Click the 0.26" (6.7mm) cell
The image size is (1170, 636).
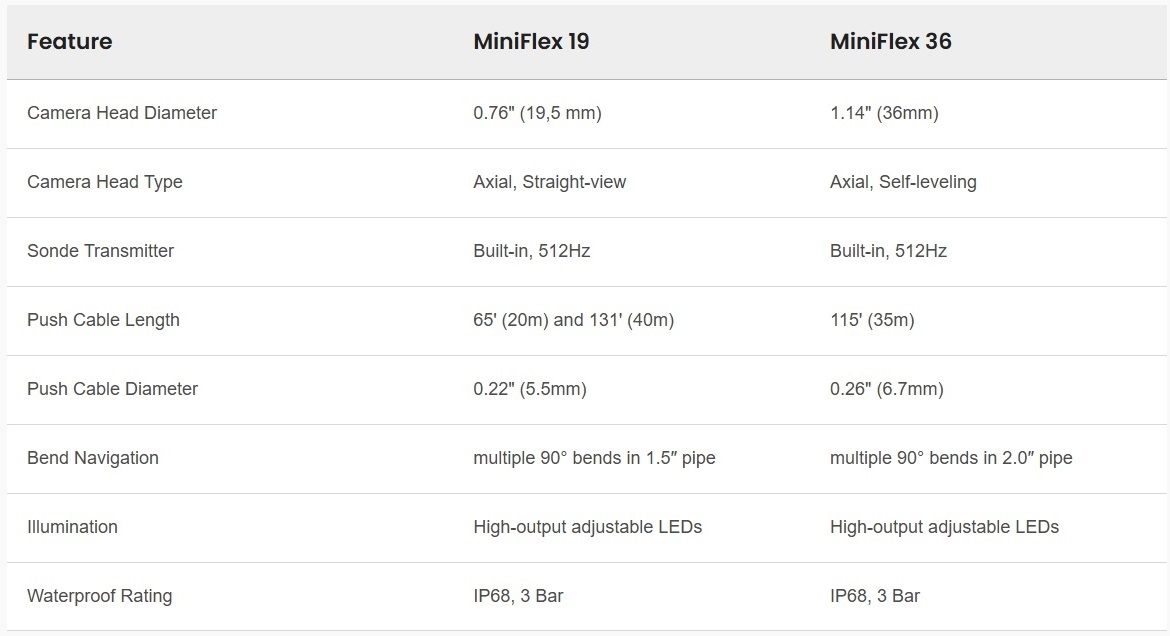pyautogui.click(x=886, y=389)
